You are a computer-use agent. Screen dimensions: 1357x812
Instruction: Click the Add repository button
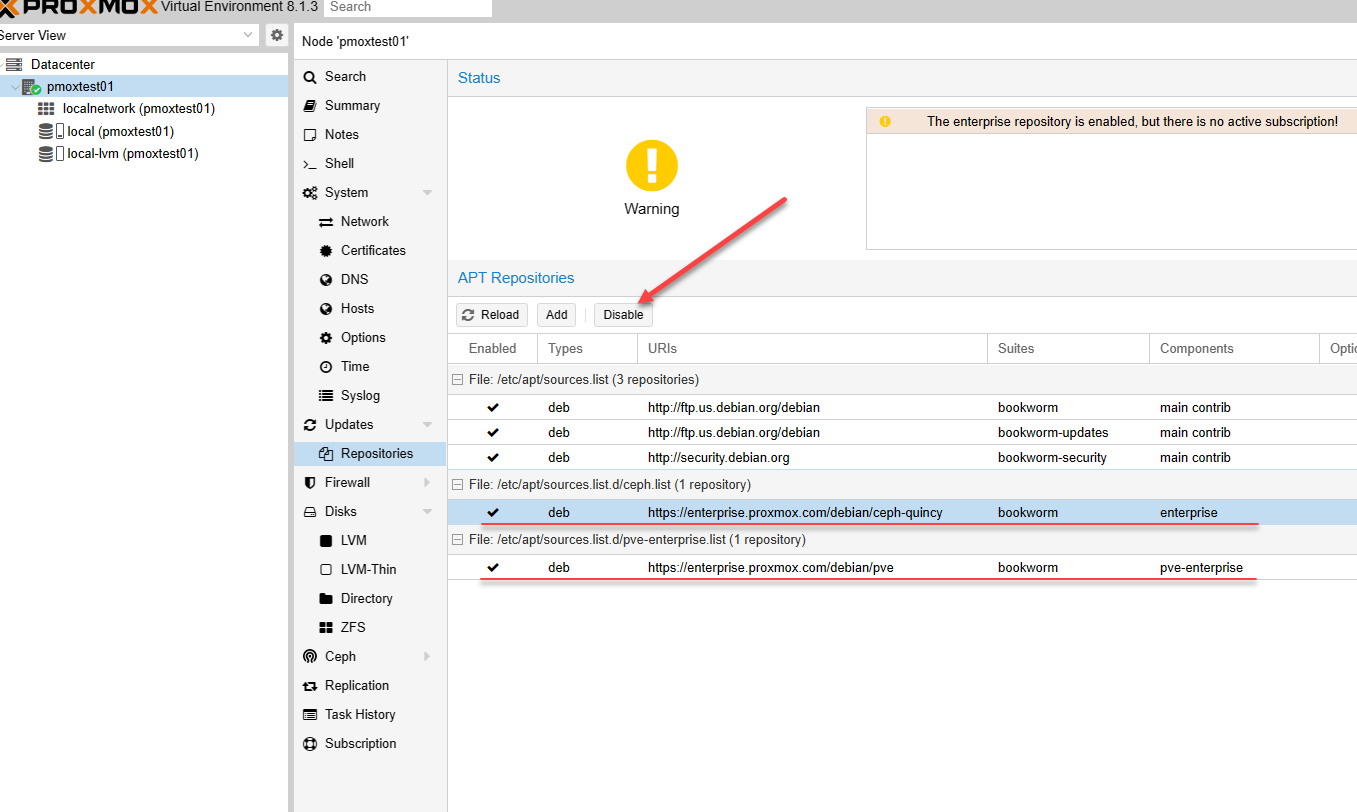click(557, 315)
